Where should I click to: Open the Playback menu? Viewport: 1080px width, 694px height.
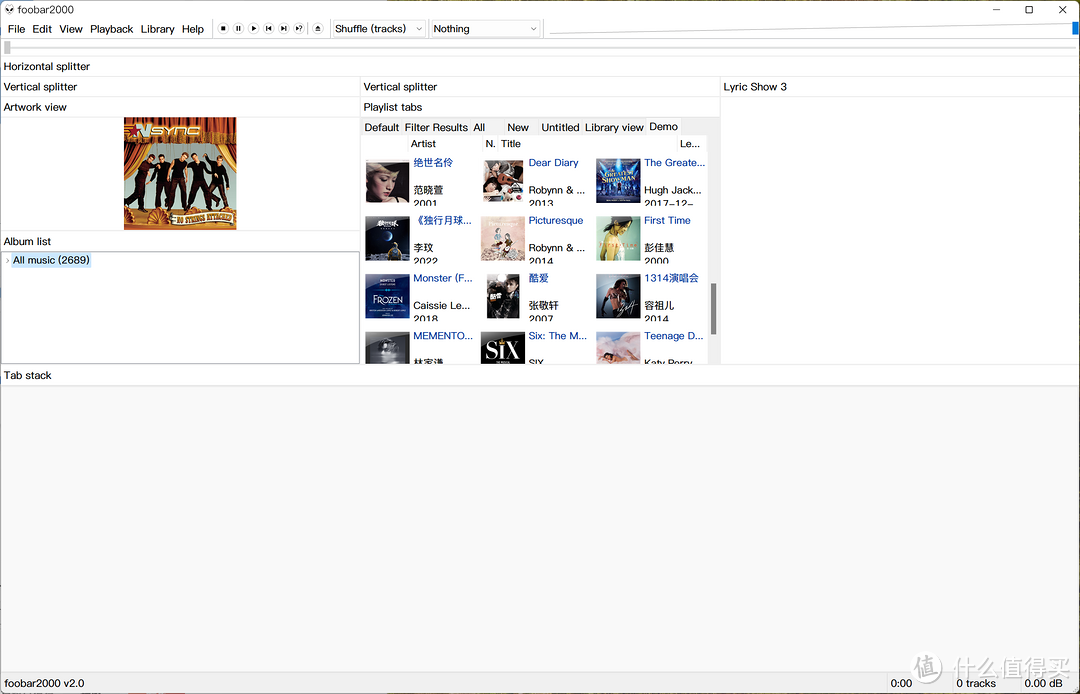pyautogui.click(x=112, y=29)
